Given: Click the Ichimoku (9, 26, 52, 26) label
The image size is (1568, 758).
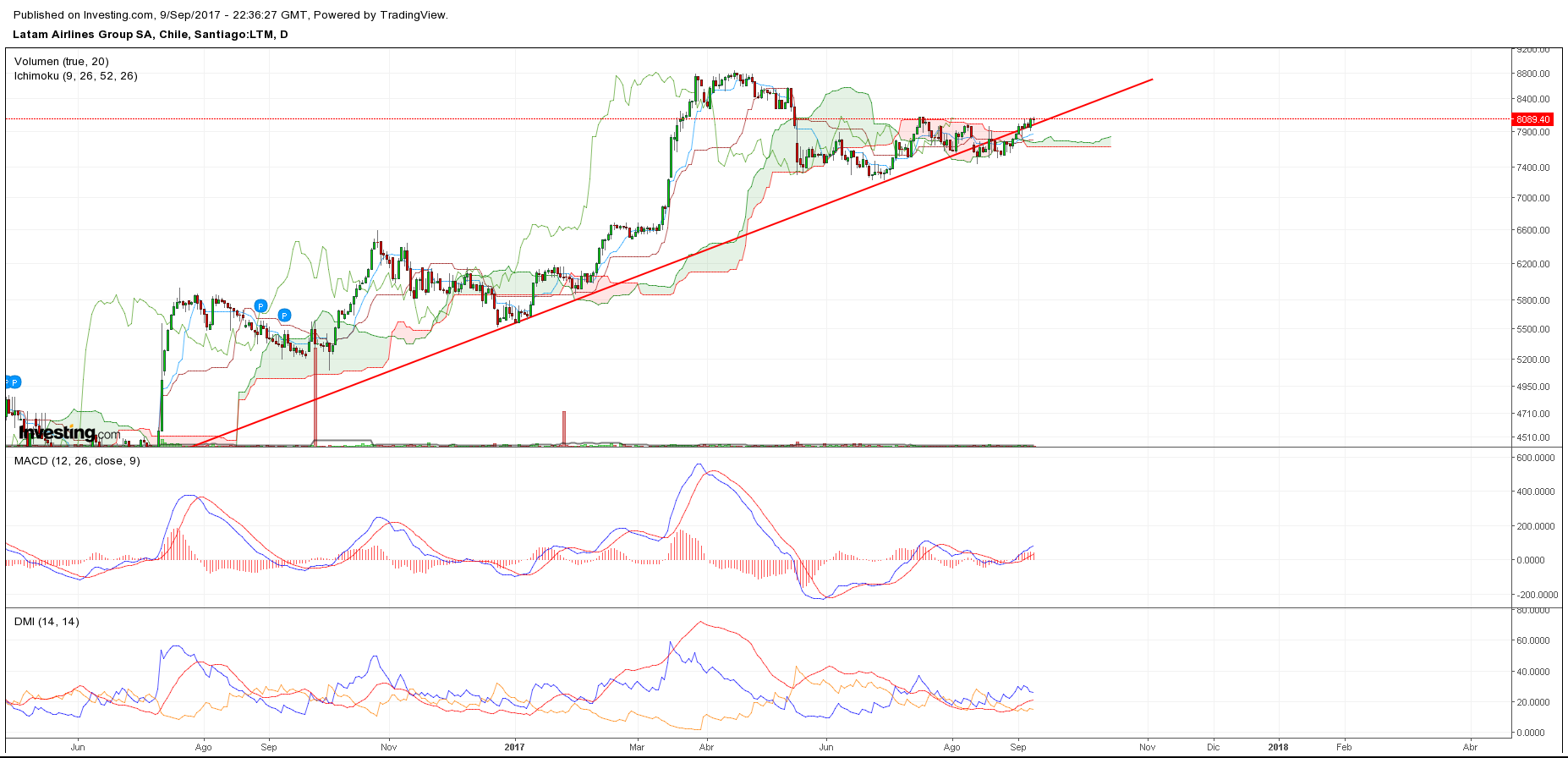Looking at the screenshot, I should 76,76.
